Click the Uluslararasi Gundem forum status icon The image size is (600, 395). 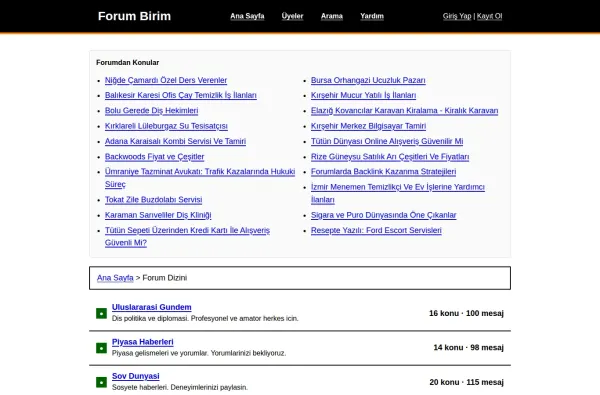101,313
